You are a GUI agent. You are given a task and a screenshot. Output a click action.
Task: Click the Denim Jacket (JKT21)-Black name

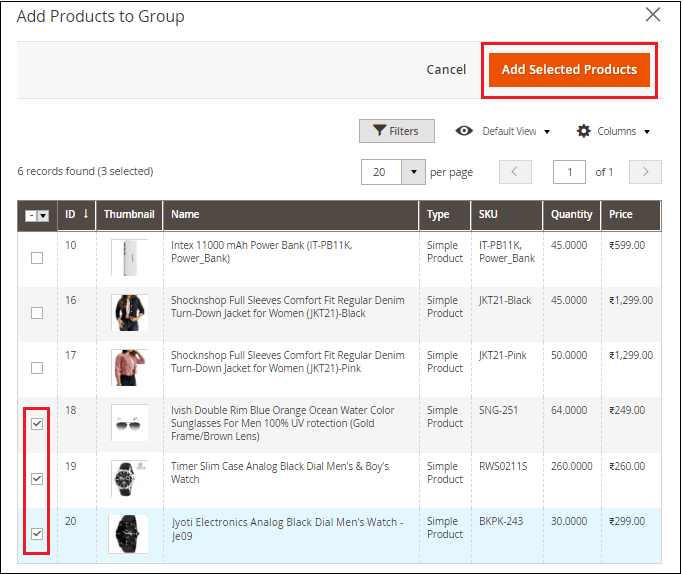287,307
